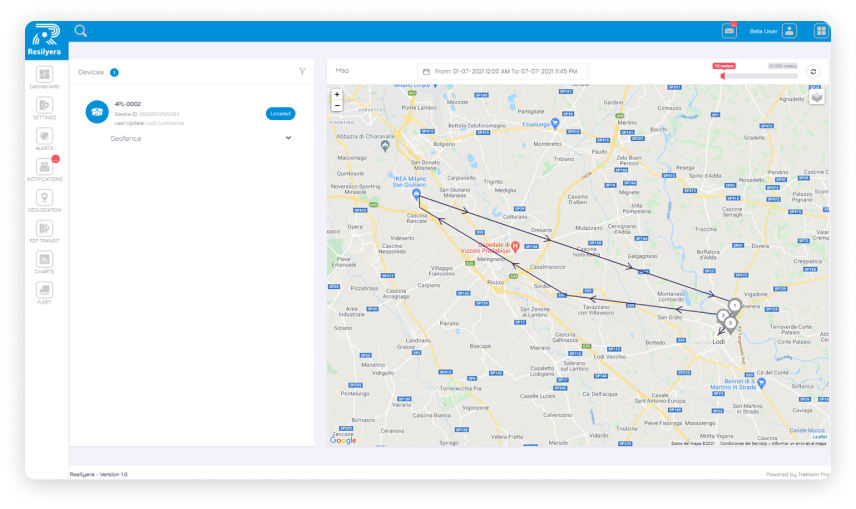Expand the Geofence section

point(200,138)
